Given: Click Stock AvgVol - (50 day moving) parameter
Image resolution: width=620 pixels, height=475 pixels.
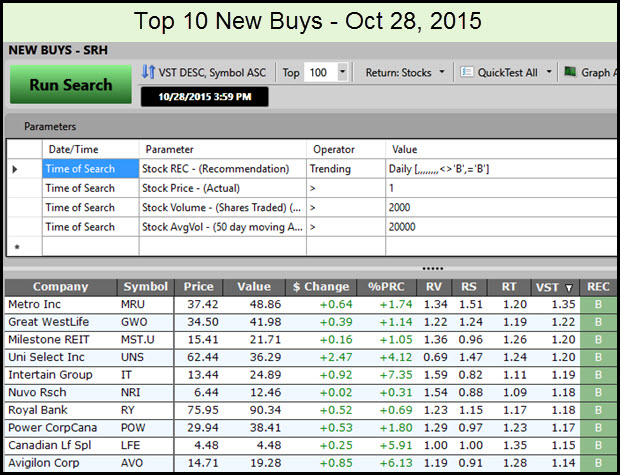Looking at the screenshot, I should (222, 227).
